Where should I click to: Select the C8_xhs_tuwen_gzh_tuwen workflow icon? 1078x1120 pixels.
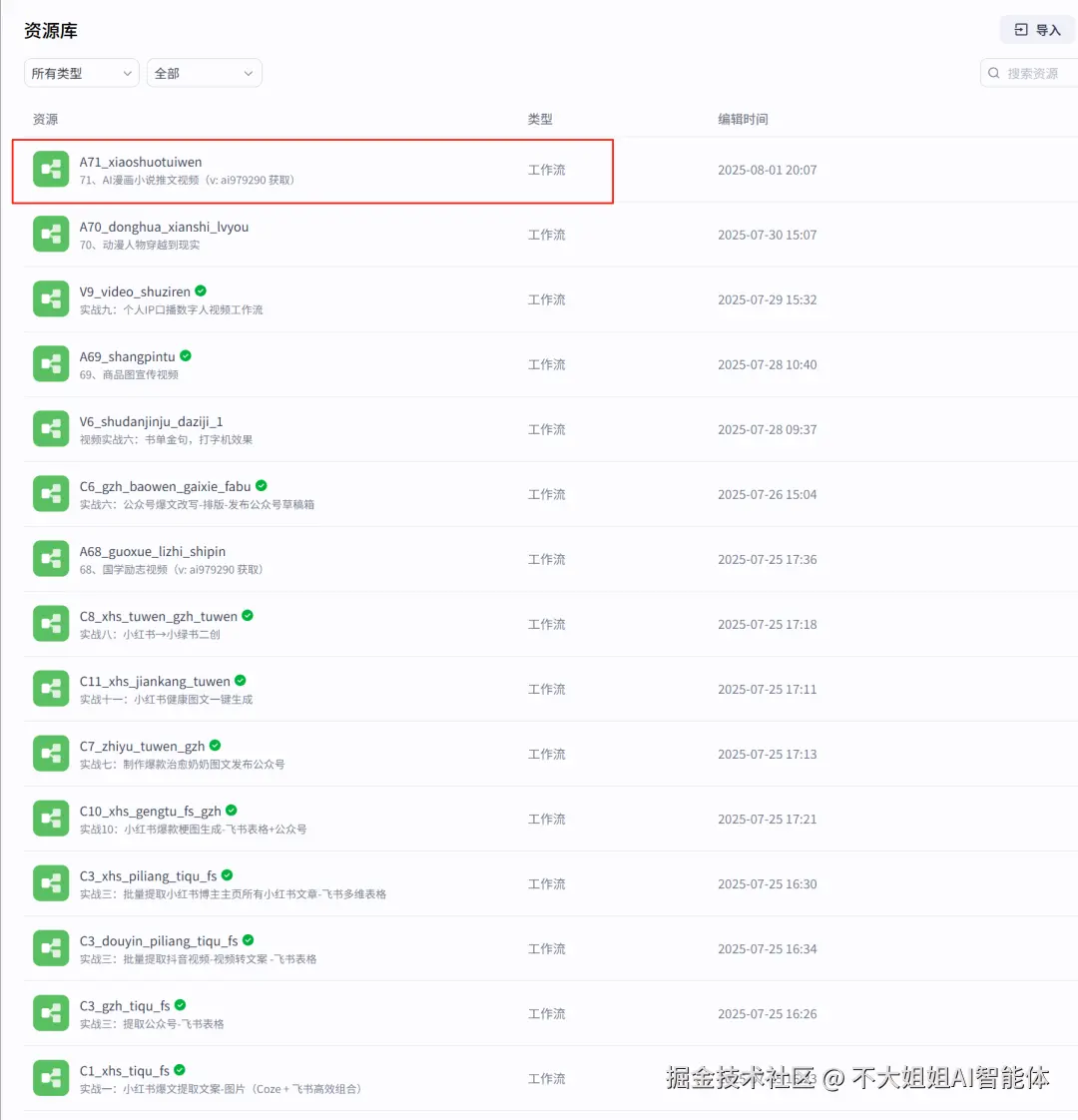[51, 623]
